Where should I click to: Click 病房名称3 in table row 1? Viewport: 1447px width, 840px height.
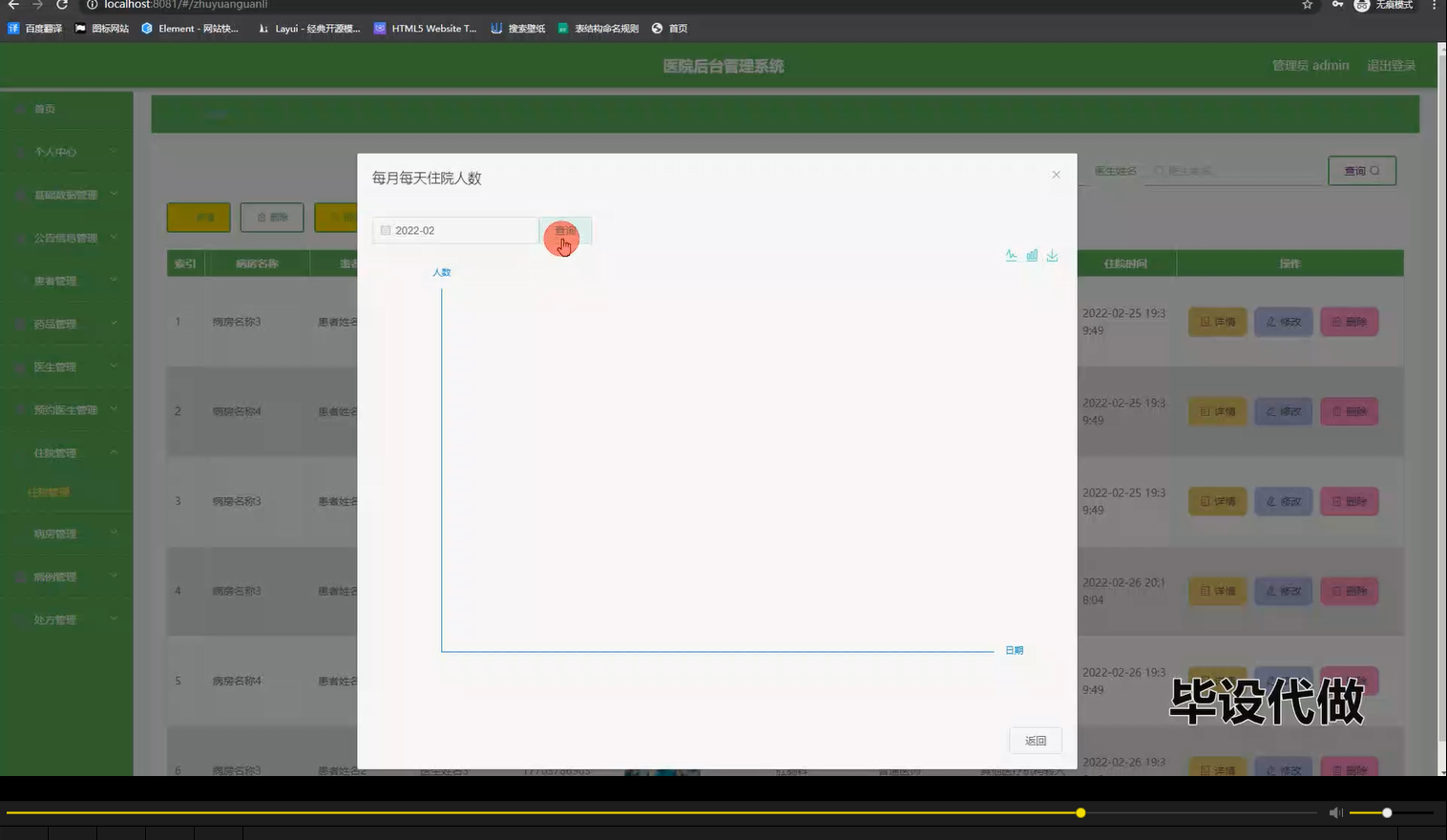[x=237, y=322]
